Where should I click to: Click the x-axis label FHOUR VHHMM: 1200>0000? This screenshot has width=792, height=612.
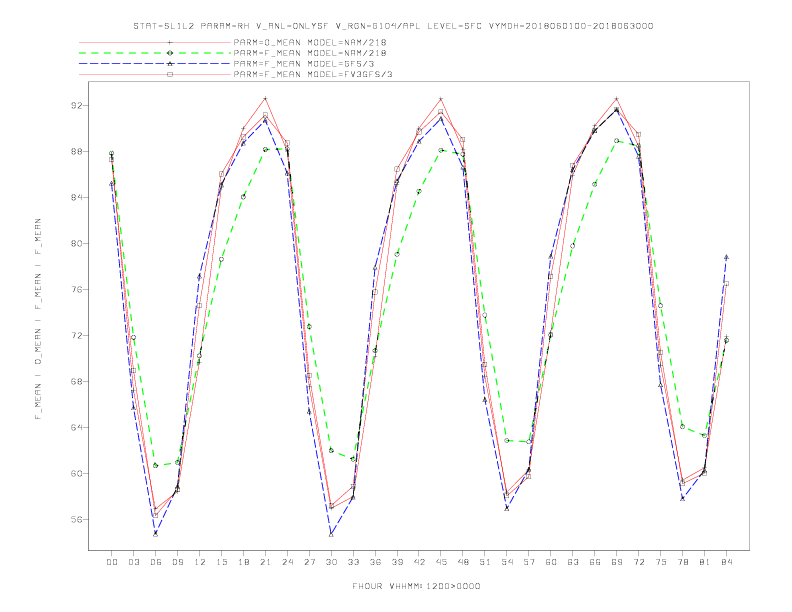point(416,586)
